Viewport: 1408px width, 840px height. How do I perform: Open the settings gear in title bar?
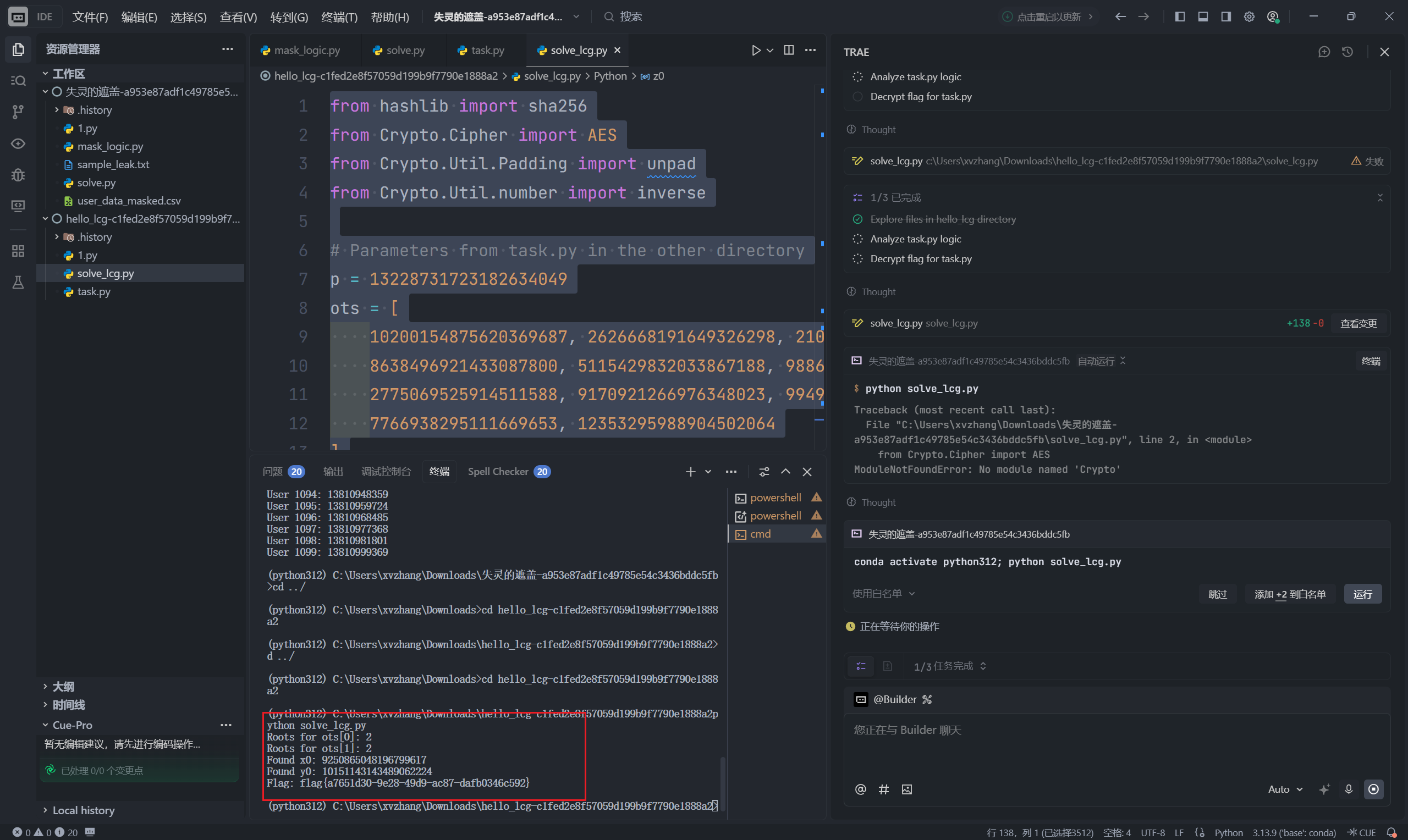pyautogui.click(x=1249, y=16)
